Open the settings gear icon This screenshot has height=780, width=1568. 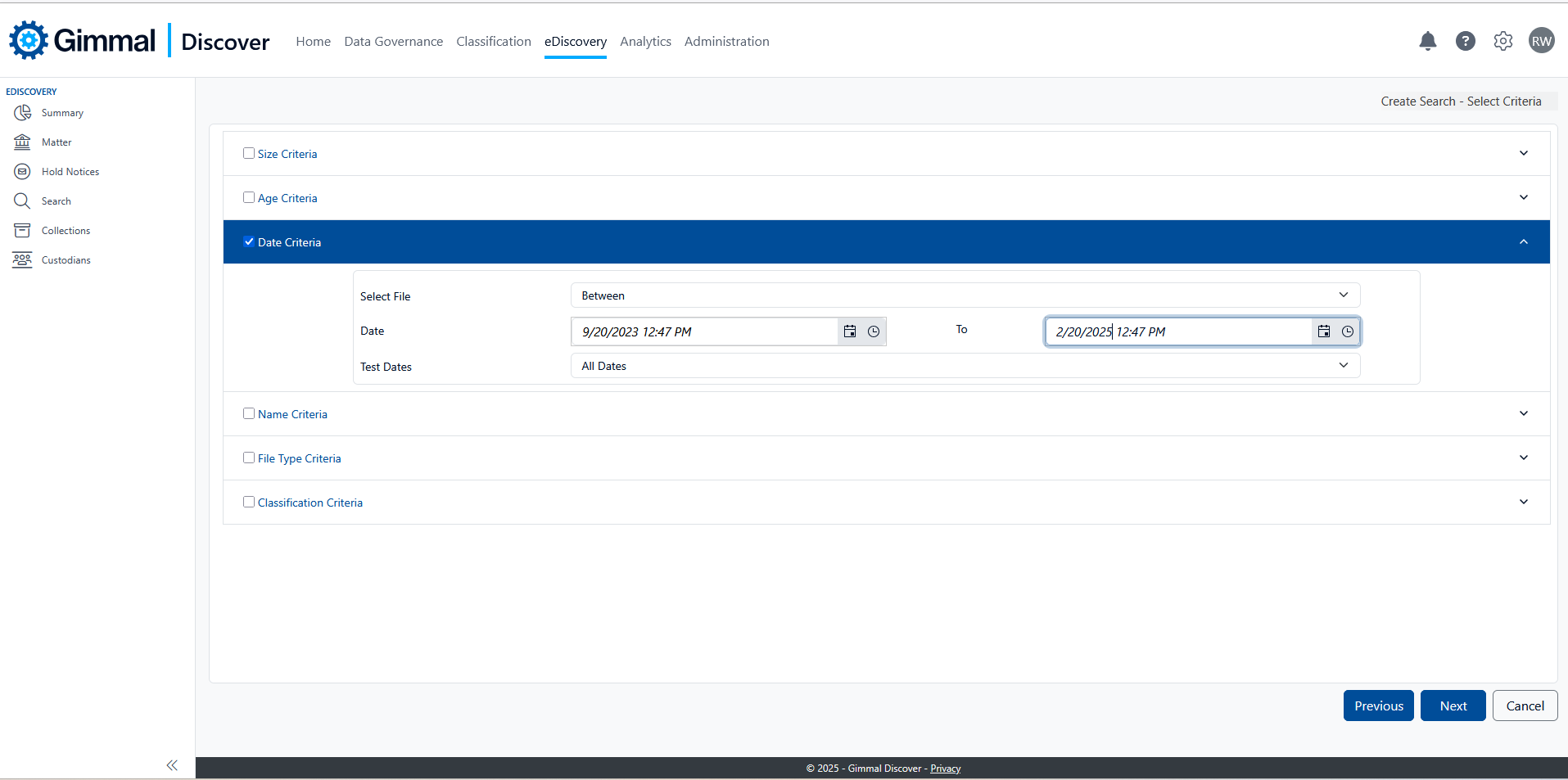(x=1502, y=41)
